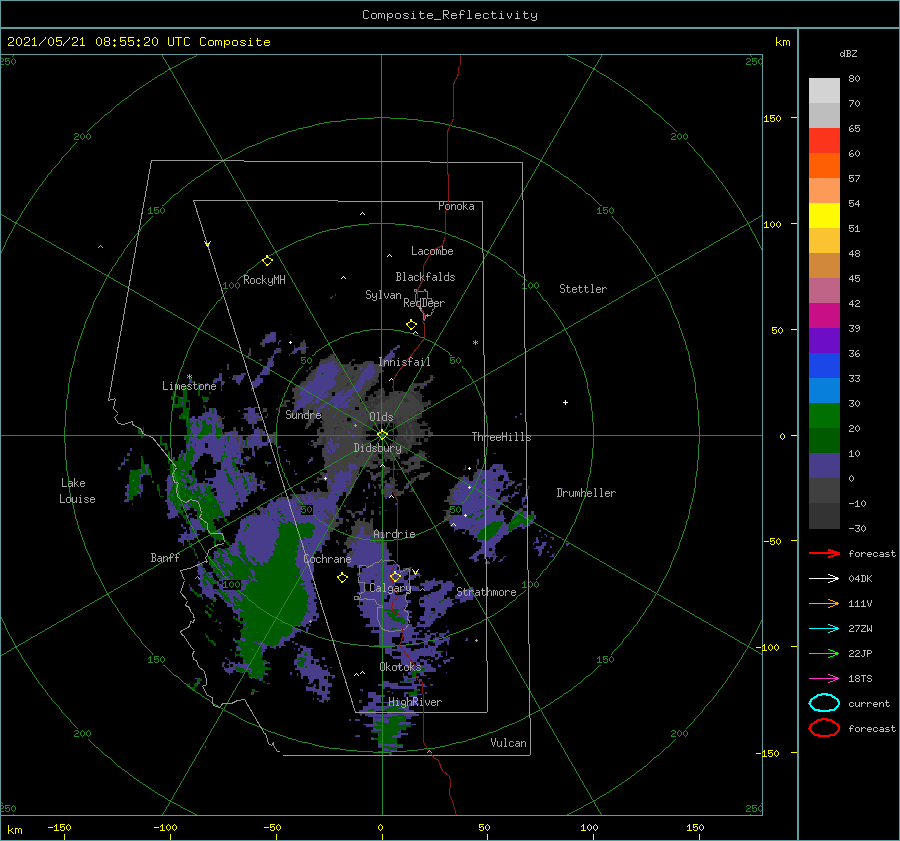Click the 150 km right axis tick label
The image size is (900, 841).
pyautogui.click(x=772, y=118)
